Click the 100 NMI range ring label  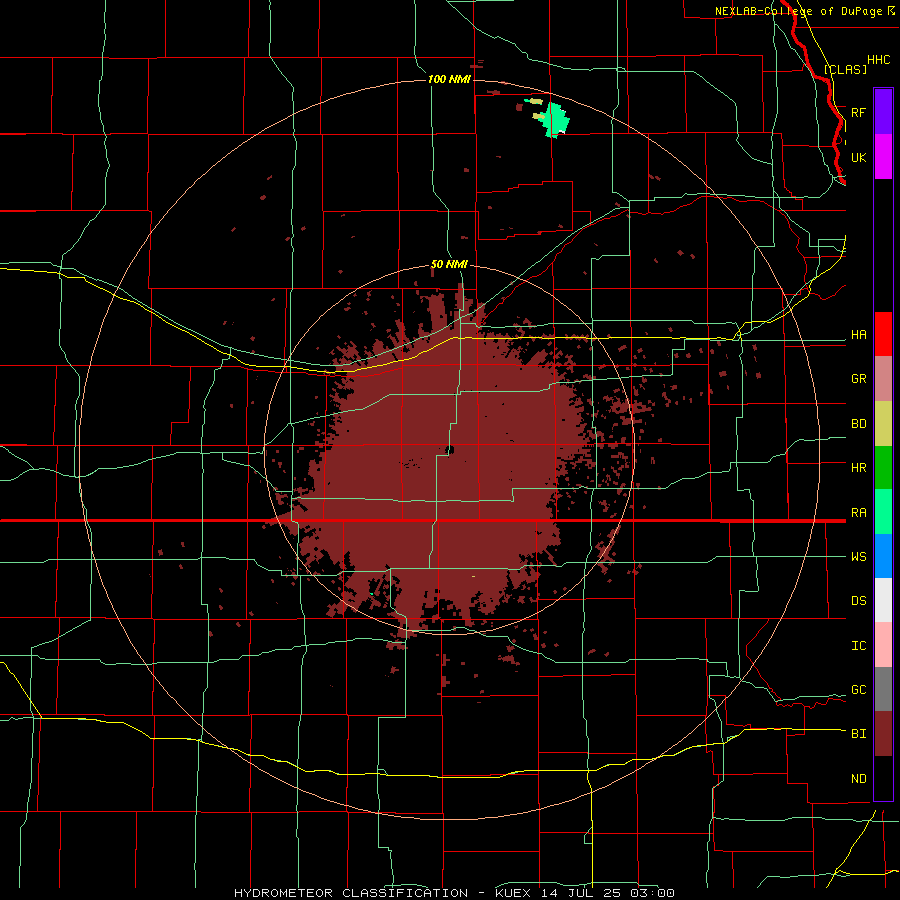(x=449, y=79)
